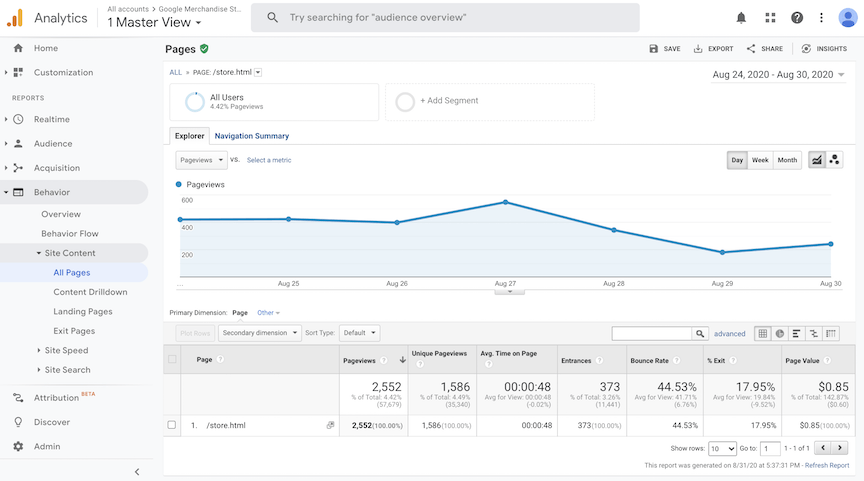Click the search magnifier icon in top bar

click(x=272, y=18)
